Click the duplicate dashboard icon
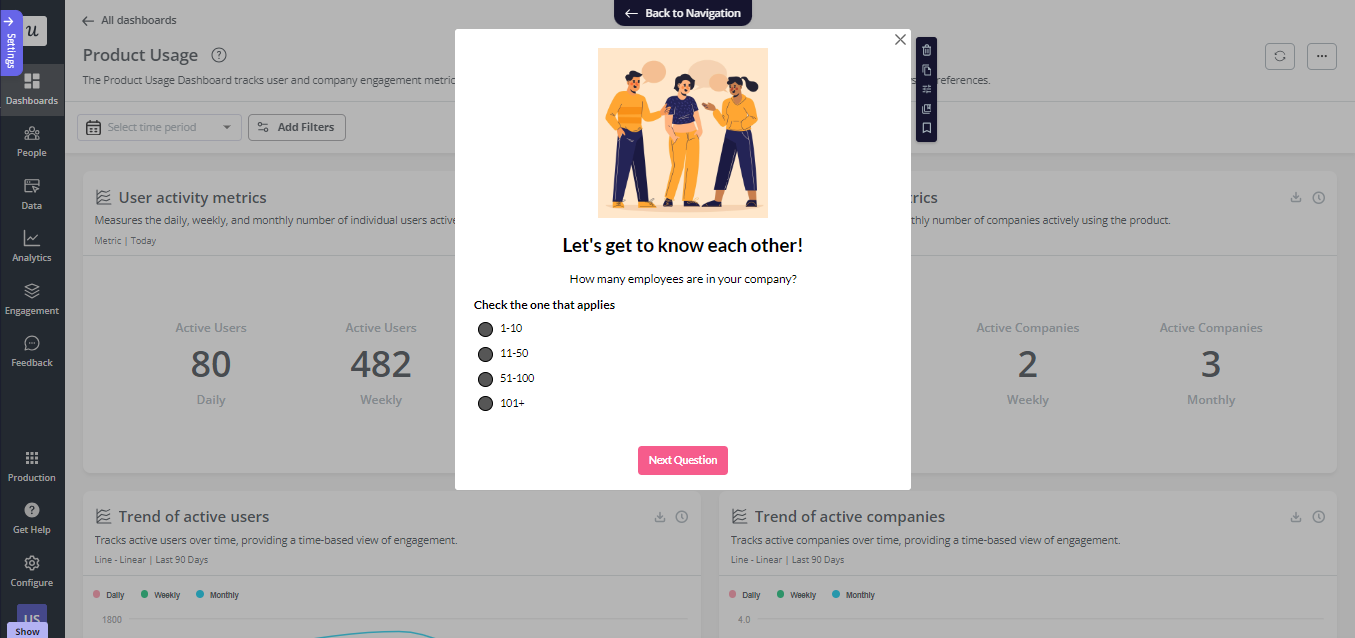This screenshot has height=638, width=1355. [x=926, y=70]
